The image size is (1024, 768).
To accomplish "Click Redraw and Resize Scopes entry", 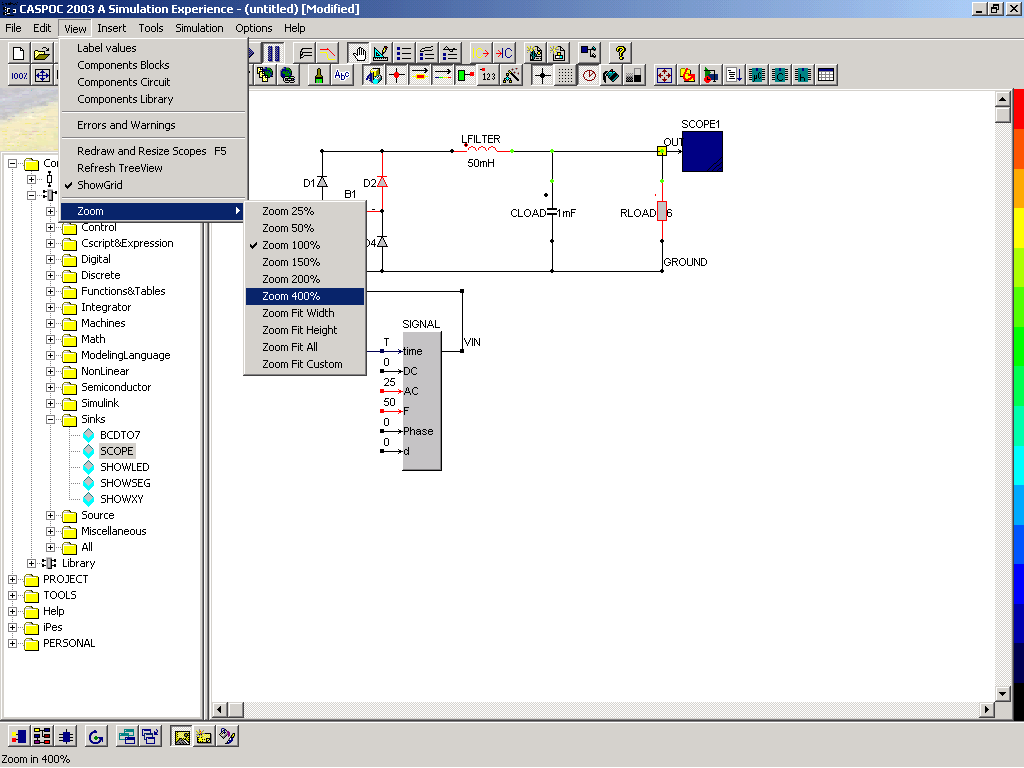I will pyautogui.click(x=152, y=152).
